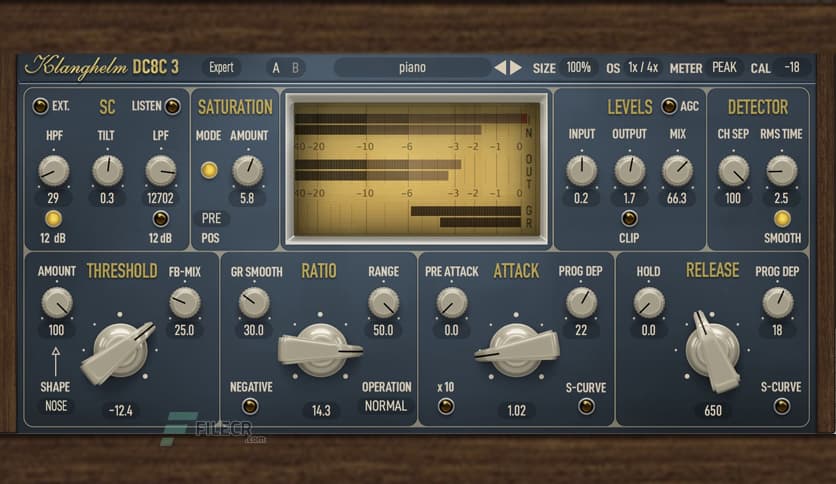Click the LPF value 12702
Screen dimensions: 836x484
click(160, 198)
